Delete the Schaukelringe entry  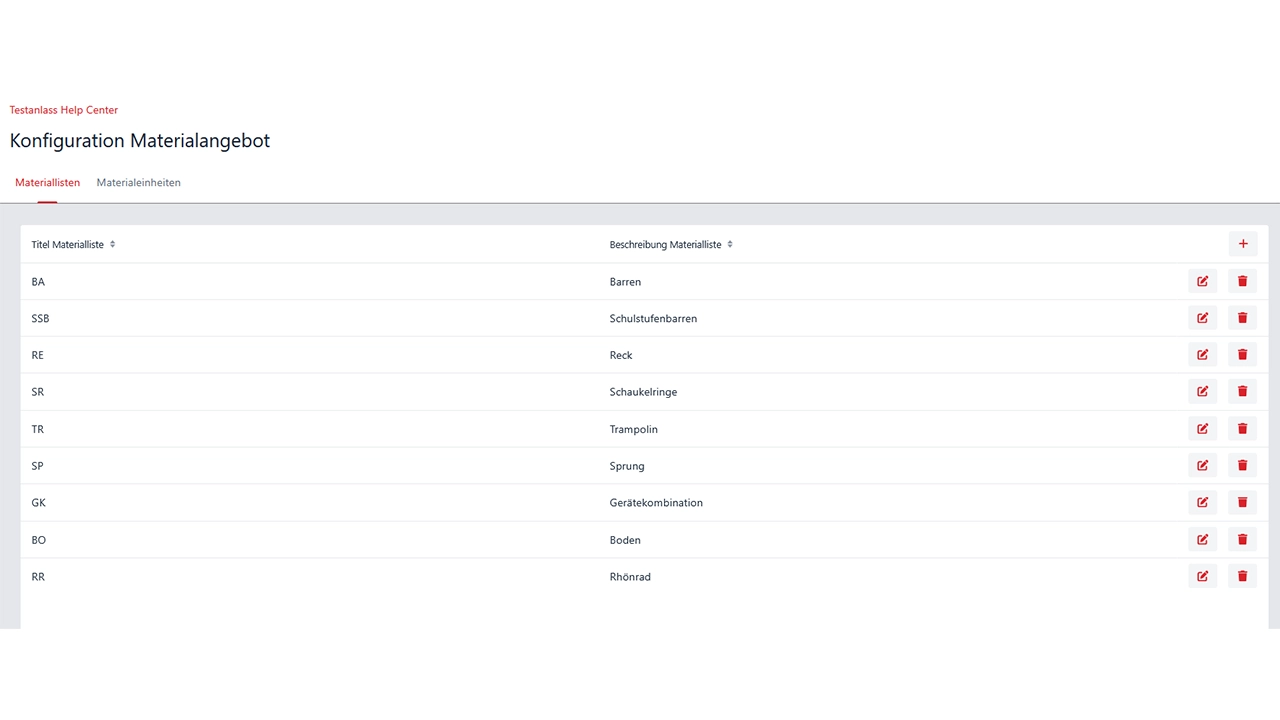(1242, 392)
